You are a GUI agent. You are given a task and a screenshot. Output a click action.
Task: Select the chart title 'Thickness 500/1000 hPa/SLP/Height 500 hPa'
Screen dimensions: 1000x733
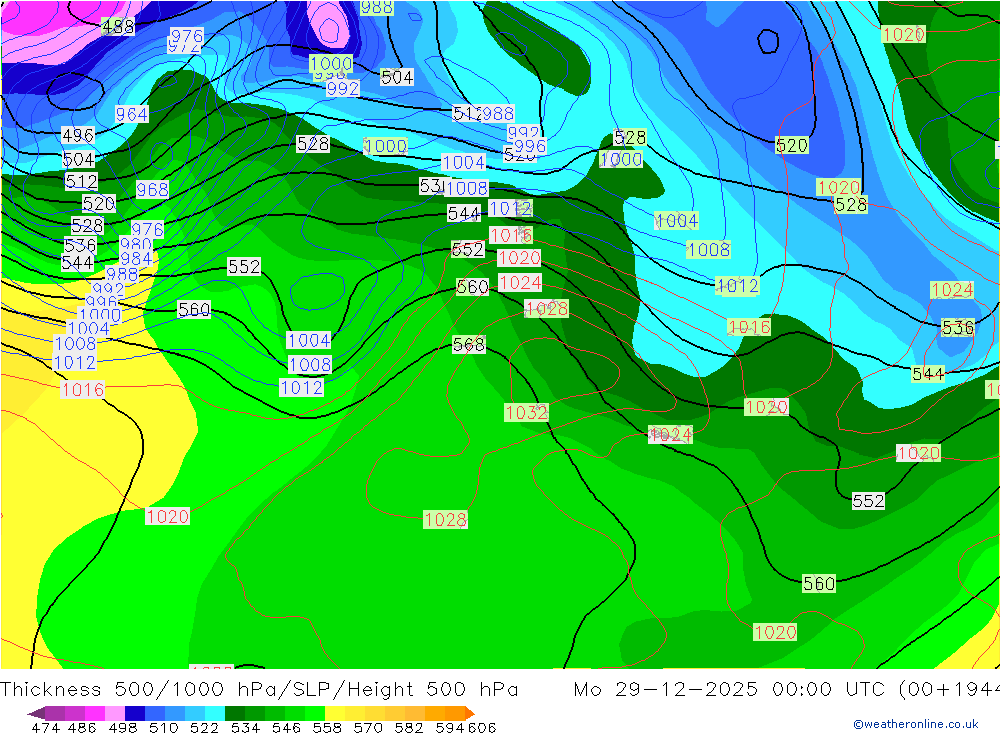(x=259, y=690)
